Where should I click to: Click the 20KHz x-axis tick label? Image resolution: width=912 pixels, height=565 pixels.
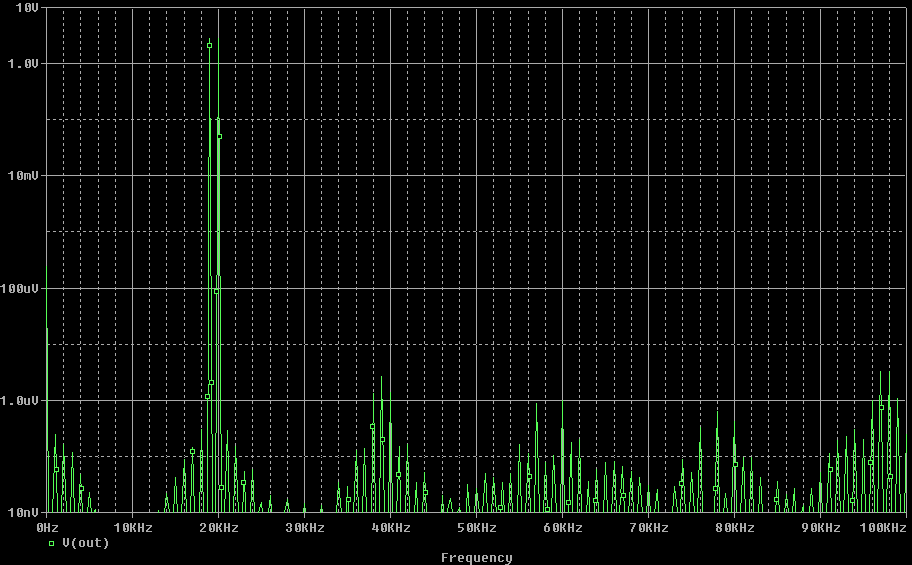(219, 527)
